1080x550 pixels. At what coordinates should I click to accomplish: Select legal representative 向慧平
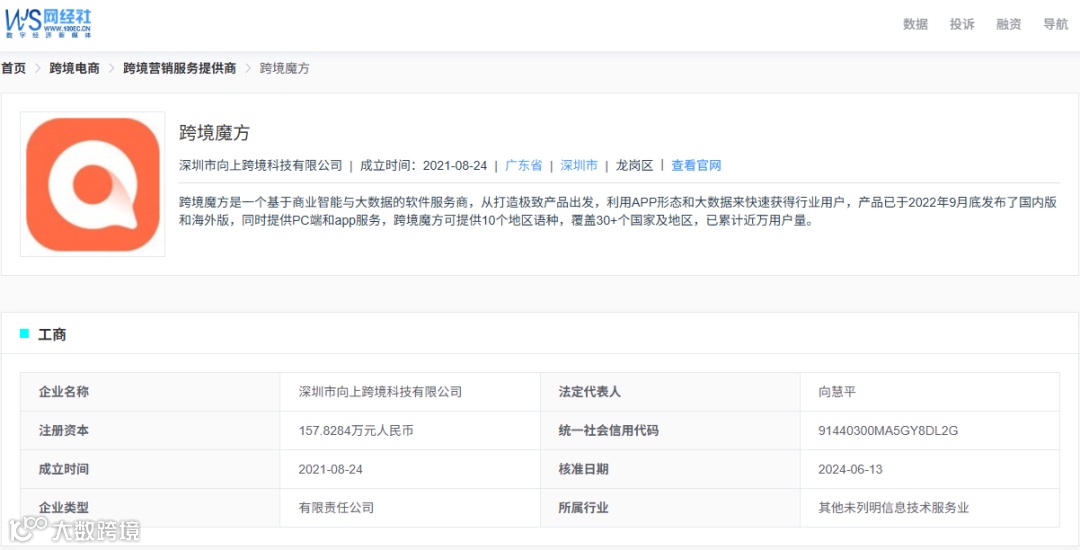point(837,392)
